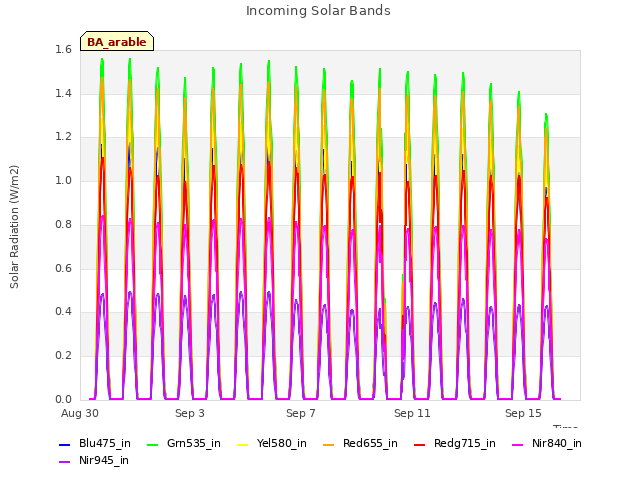Click the 0.8 y-axis tick label
This screenshot has width=640, height=480.
pyautogui.click(x=63, y=224)
